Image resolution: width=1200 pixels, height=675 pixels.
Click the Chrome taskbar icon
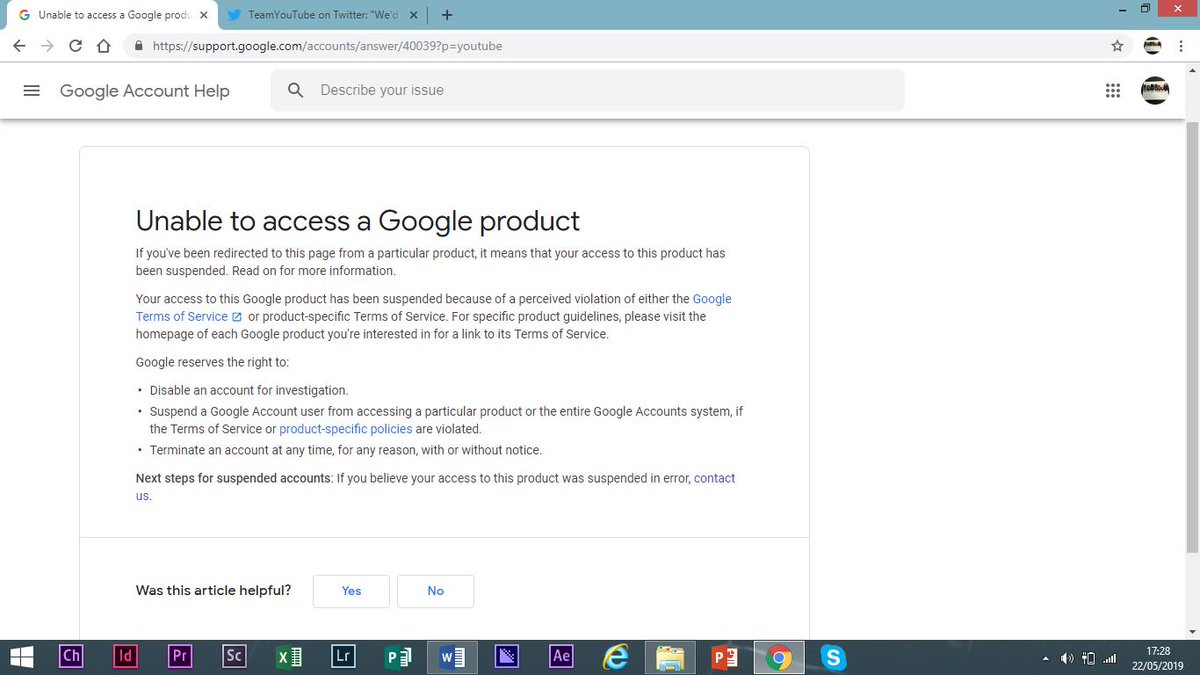tap(779, 657)
